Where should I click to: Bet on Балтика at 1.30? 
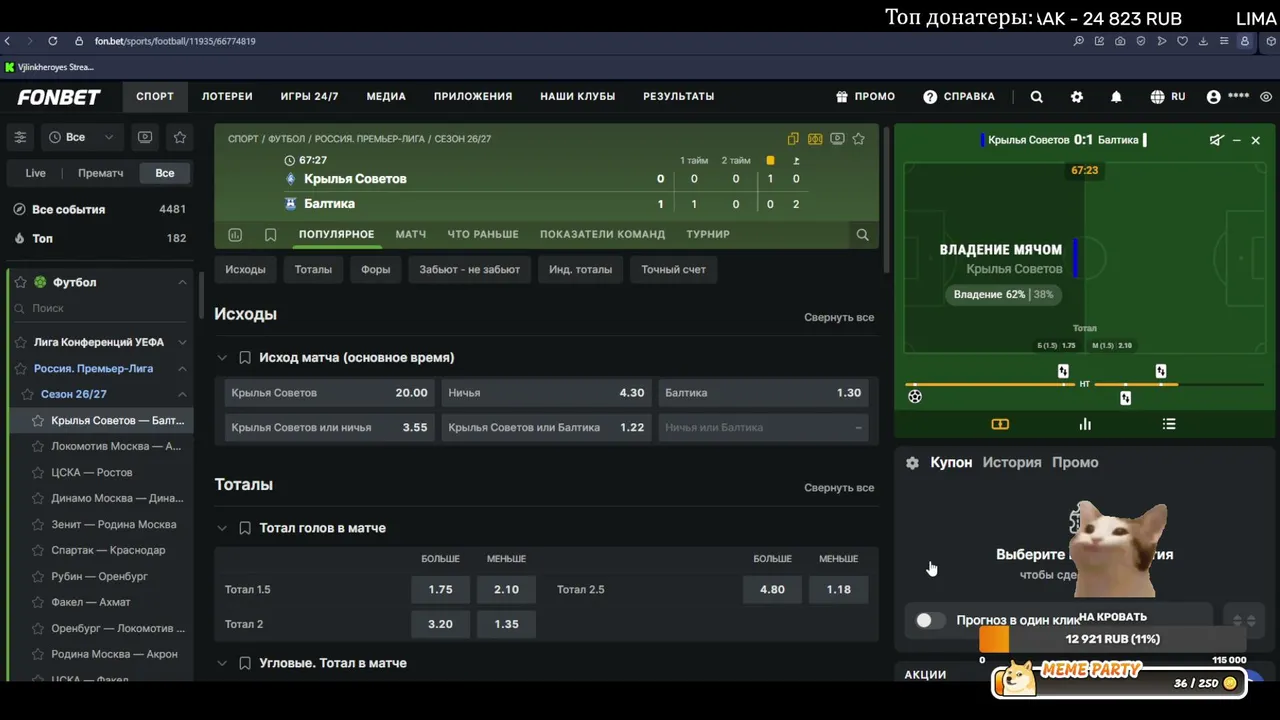coord(763,393)
